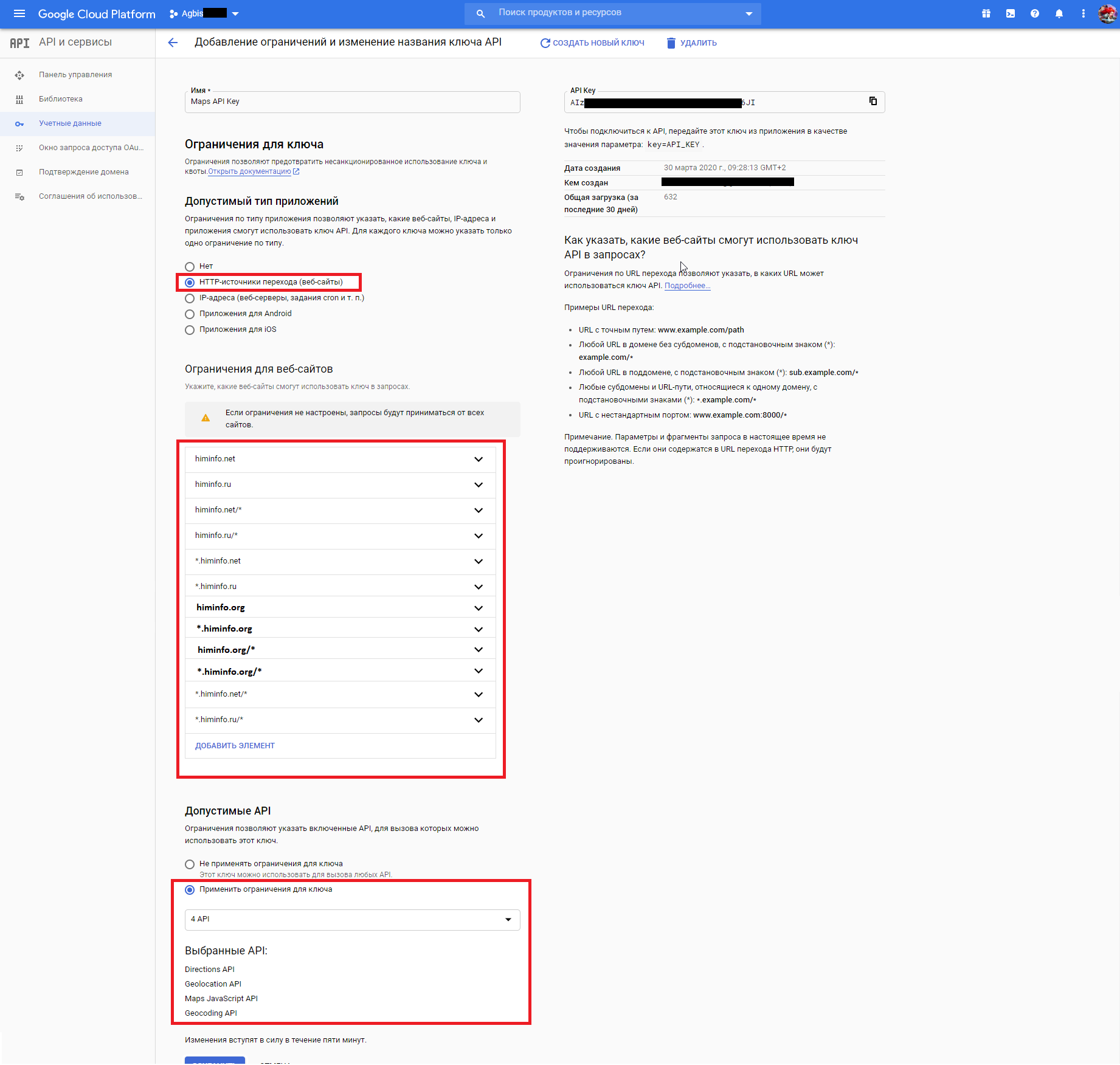Screen dimensions: 1120x1065
Task: Open the three-dot settings menu
Action: [x=1084, y=13]
